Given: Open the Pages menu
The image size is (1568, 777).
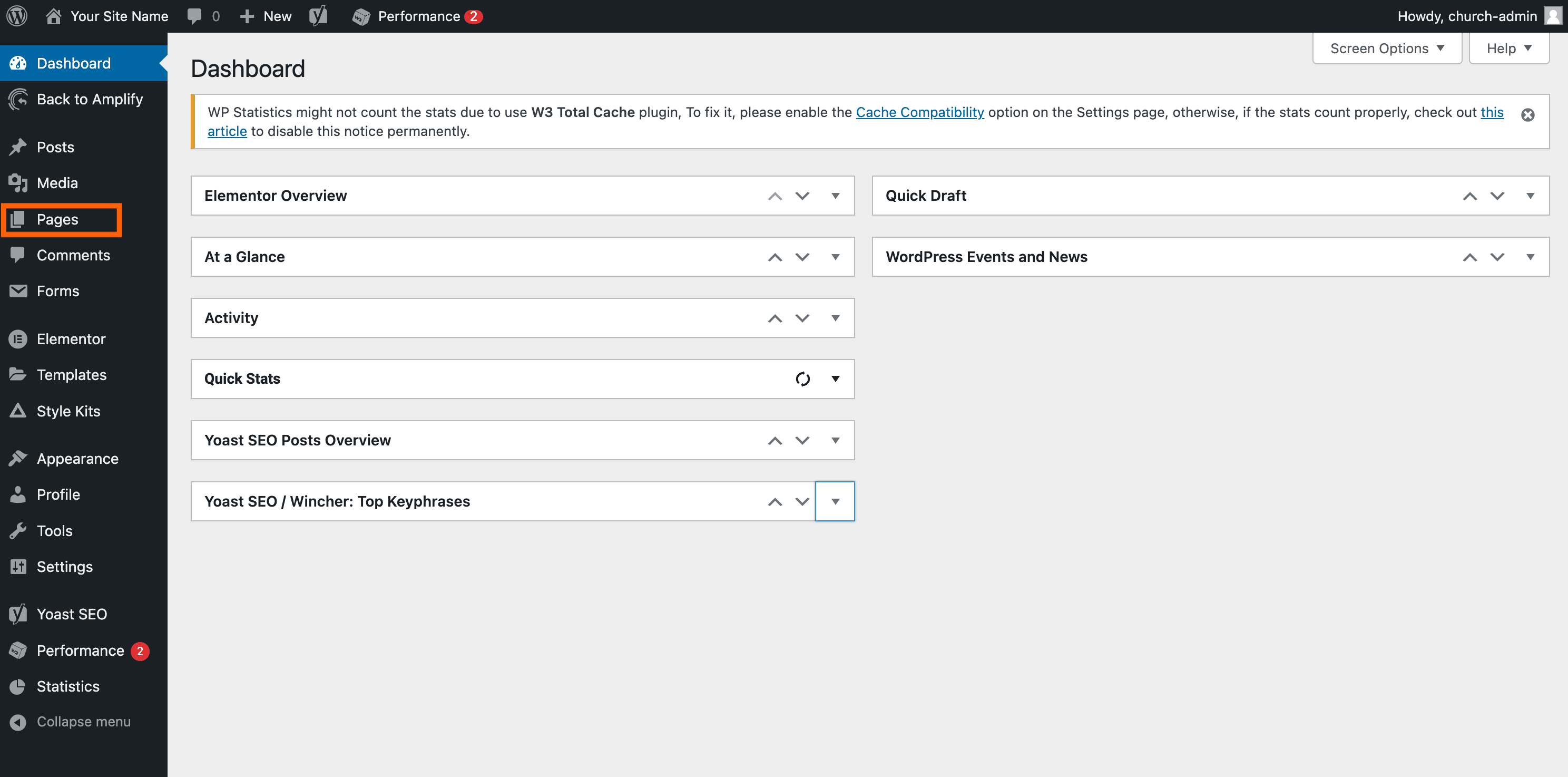Looking at the screenshot, I should 57,219.
